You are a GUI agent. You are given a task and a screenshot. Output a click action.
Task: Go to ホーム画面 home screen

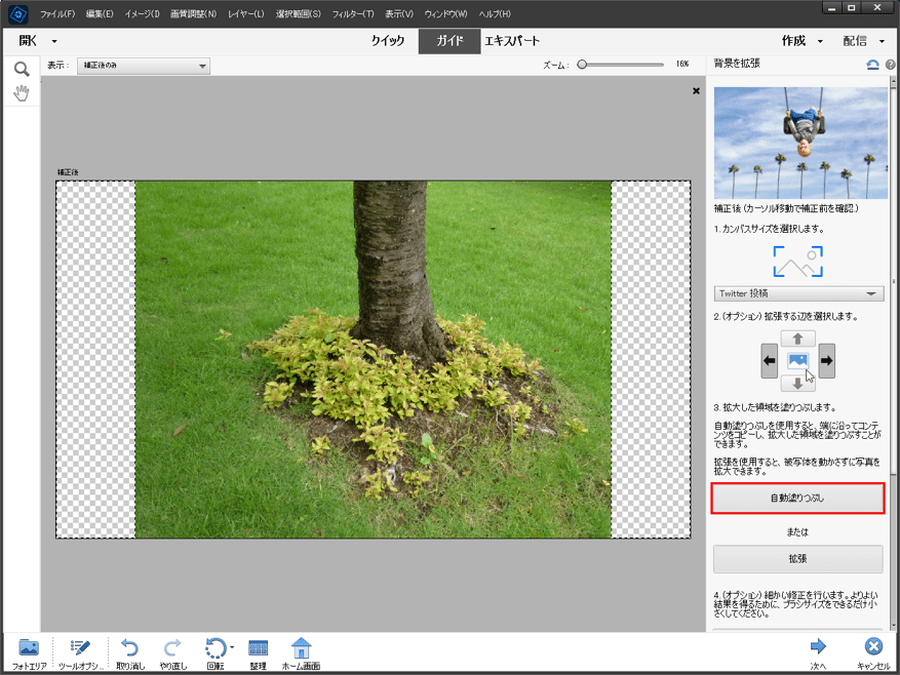[300, 650]
